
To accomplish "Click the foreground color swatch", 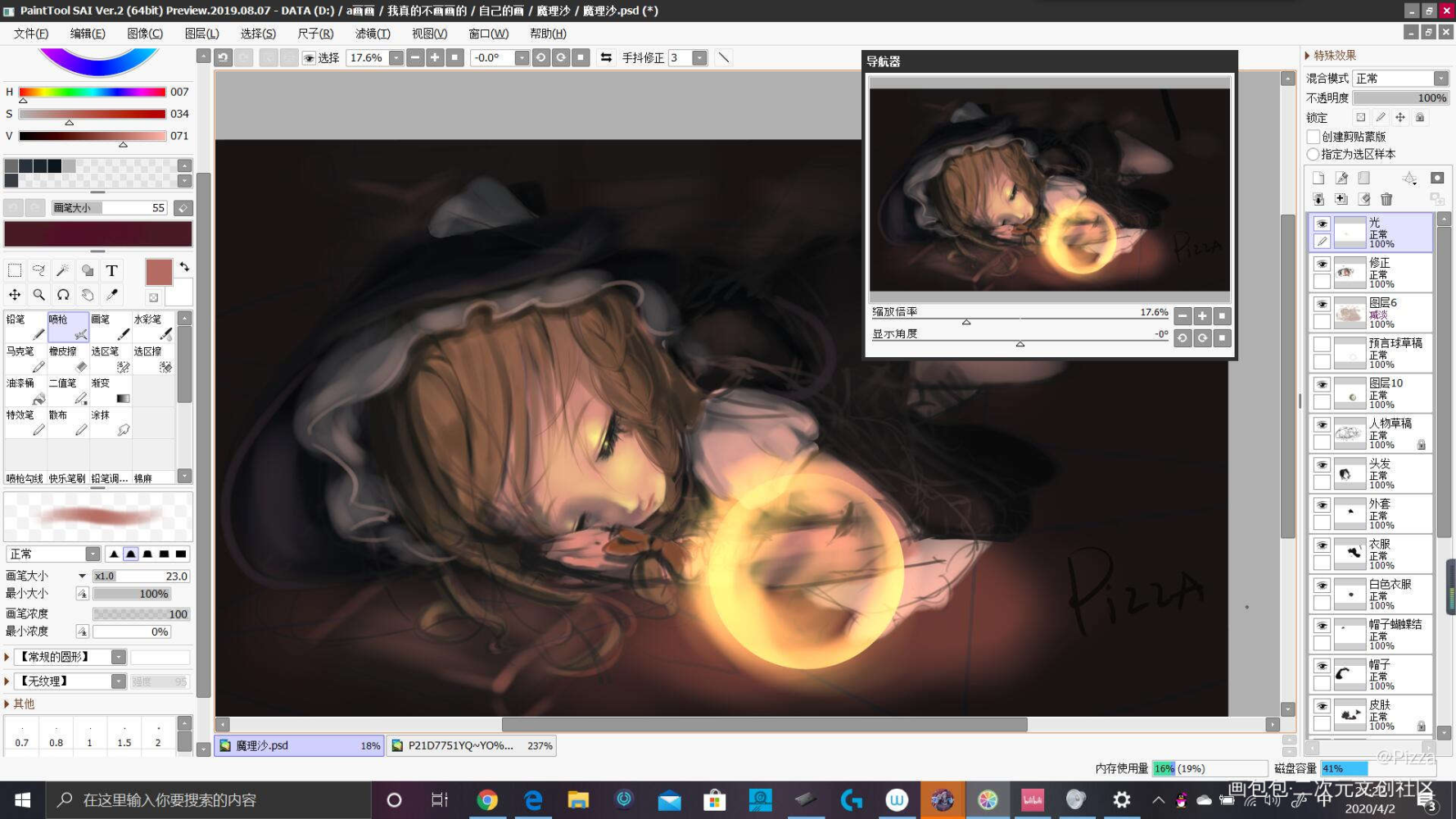I will pos(159,272).
